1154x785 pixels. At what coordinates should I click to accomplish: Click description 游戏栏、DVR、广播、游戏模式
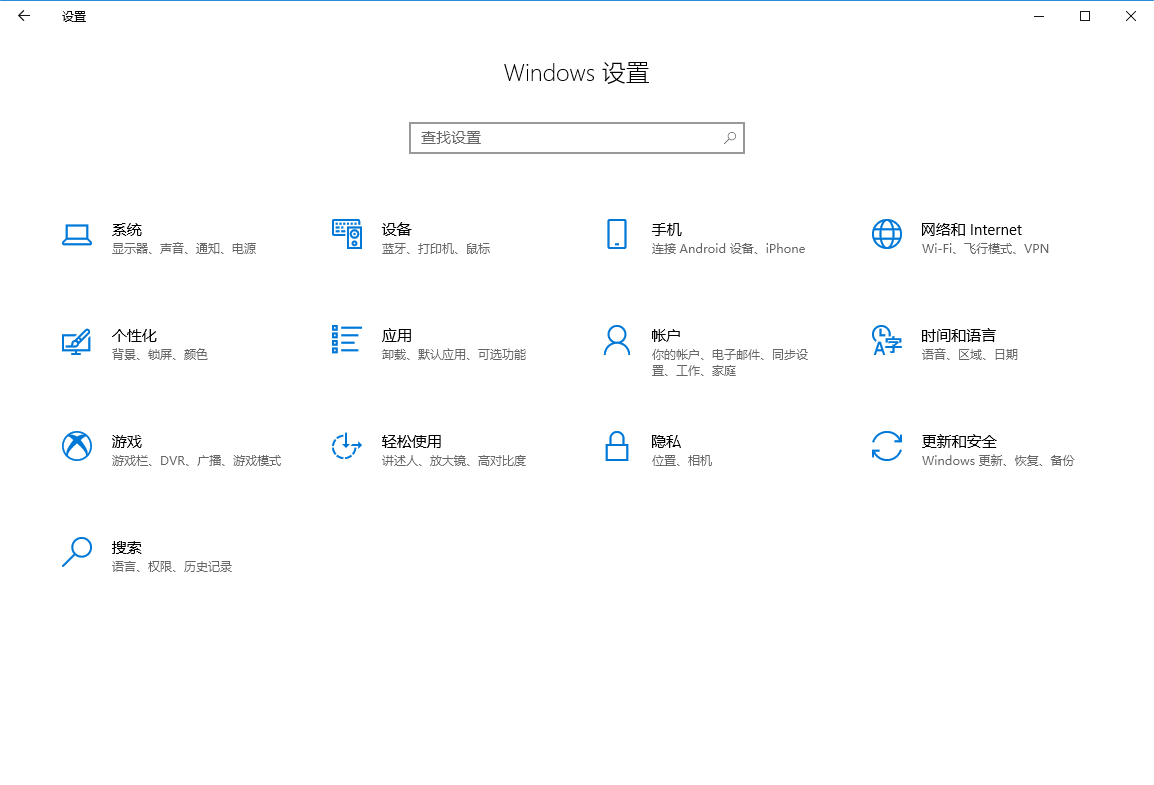click(x=197, y=461)
